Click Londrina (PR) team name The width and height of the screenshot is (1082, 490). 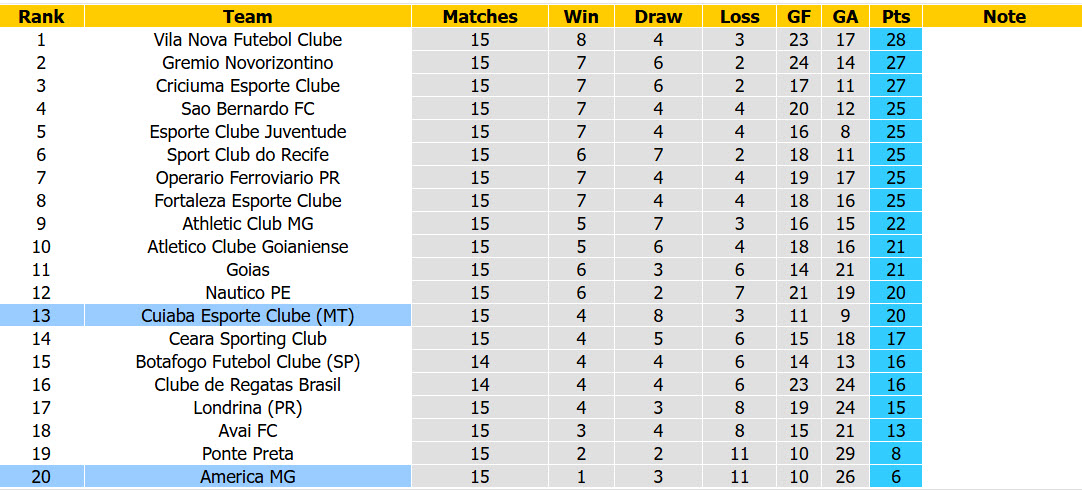pos(248,408)
